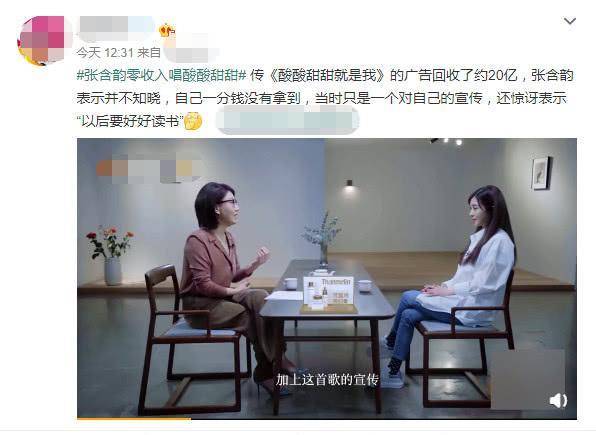The height and width of the screenshot is (435, 596).
Task: Open the post options chevron menu
Action: (x=570, y=21)
